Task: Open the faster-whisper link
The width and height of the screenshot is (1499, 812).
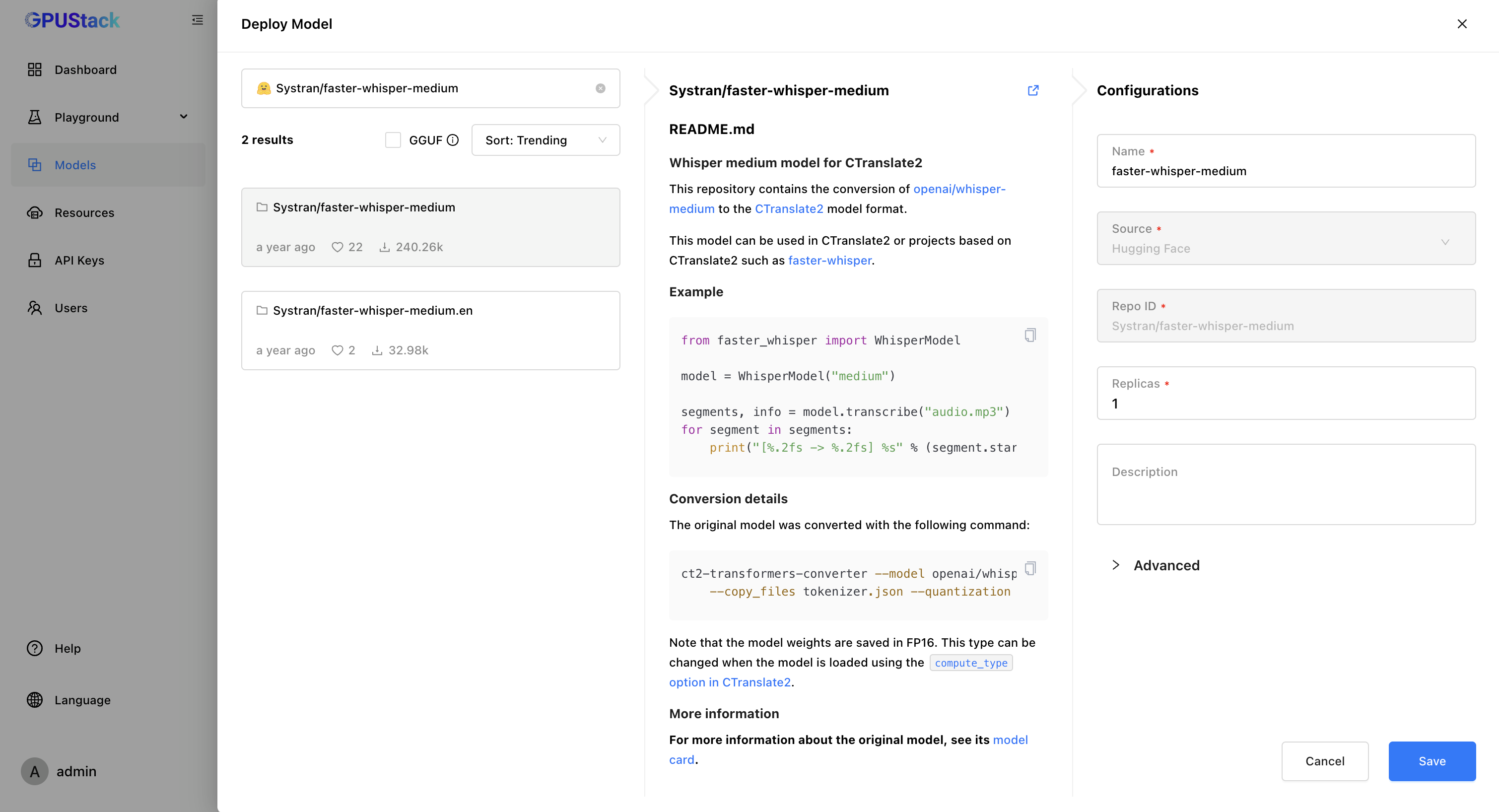Action: [x=830, y=261]
